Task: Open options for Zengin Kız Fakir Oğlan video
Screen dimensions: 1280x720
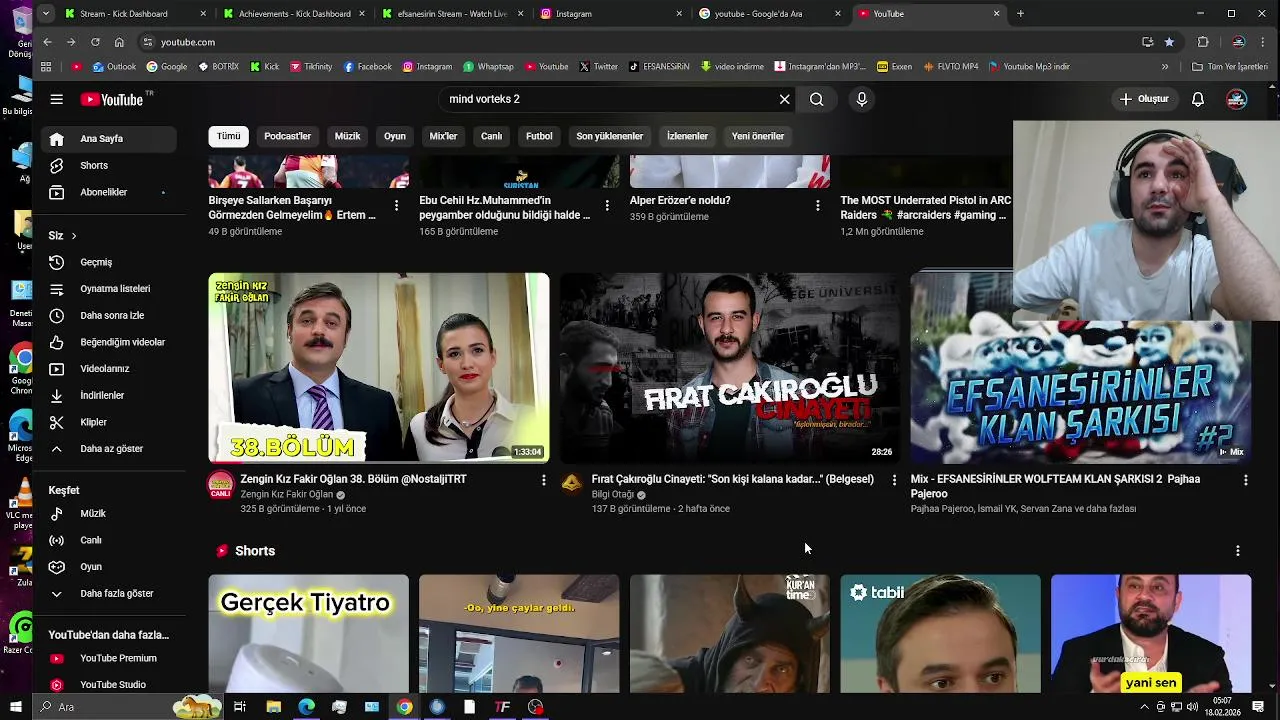Action: 544,480
